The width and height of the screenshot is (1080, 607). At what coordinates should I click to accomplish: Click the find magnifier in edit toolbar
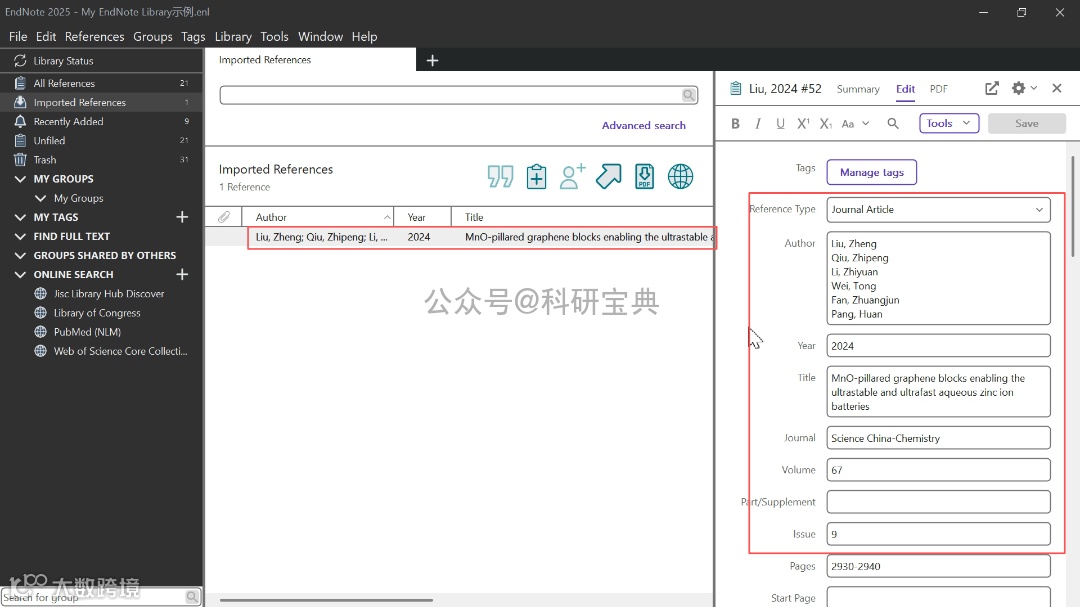tap(893, 123)
